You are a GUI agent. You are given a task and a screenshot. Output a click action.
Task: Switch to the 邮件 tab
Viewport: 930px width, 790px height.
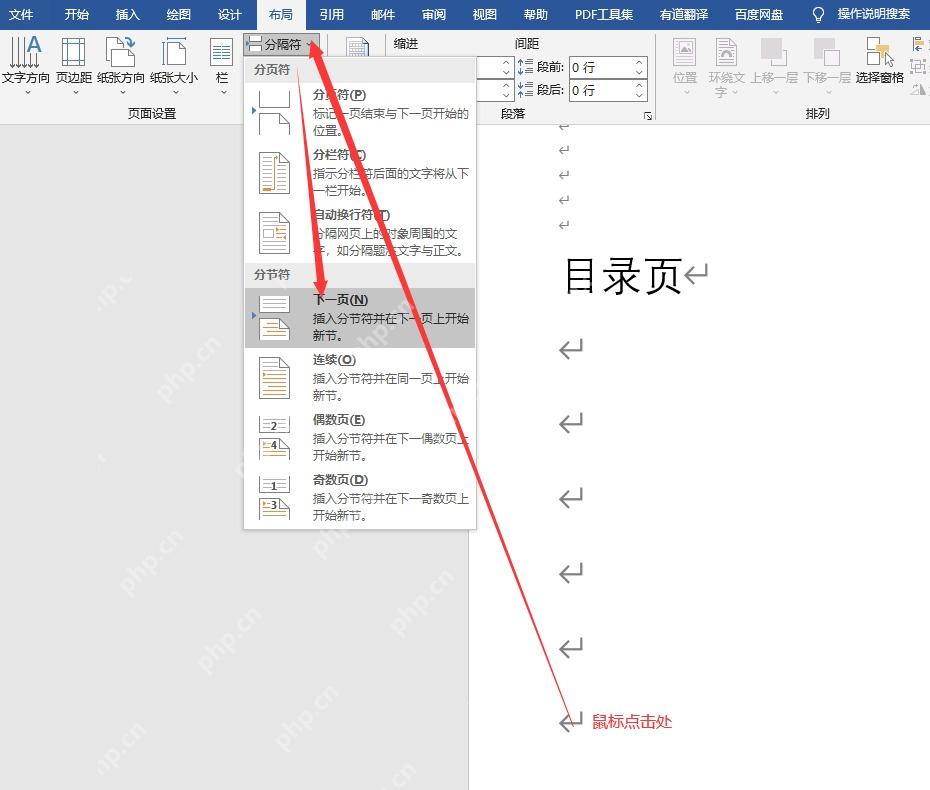[x=383, y=14]
